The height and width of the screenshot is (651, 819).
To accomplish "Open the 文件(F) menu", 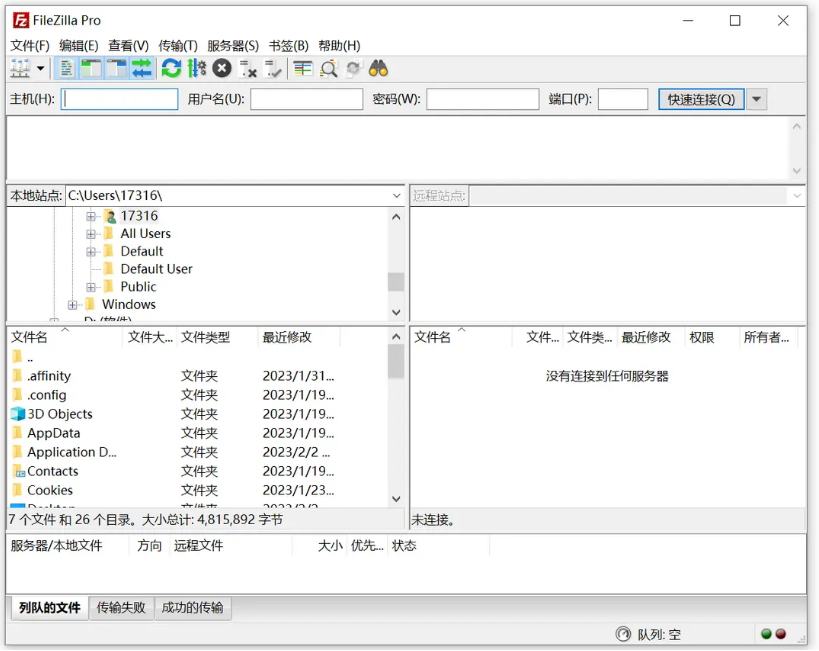I will pos(30,46).
